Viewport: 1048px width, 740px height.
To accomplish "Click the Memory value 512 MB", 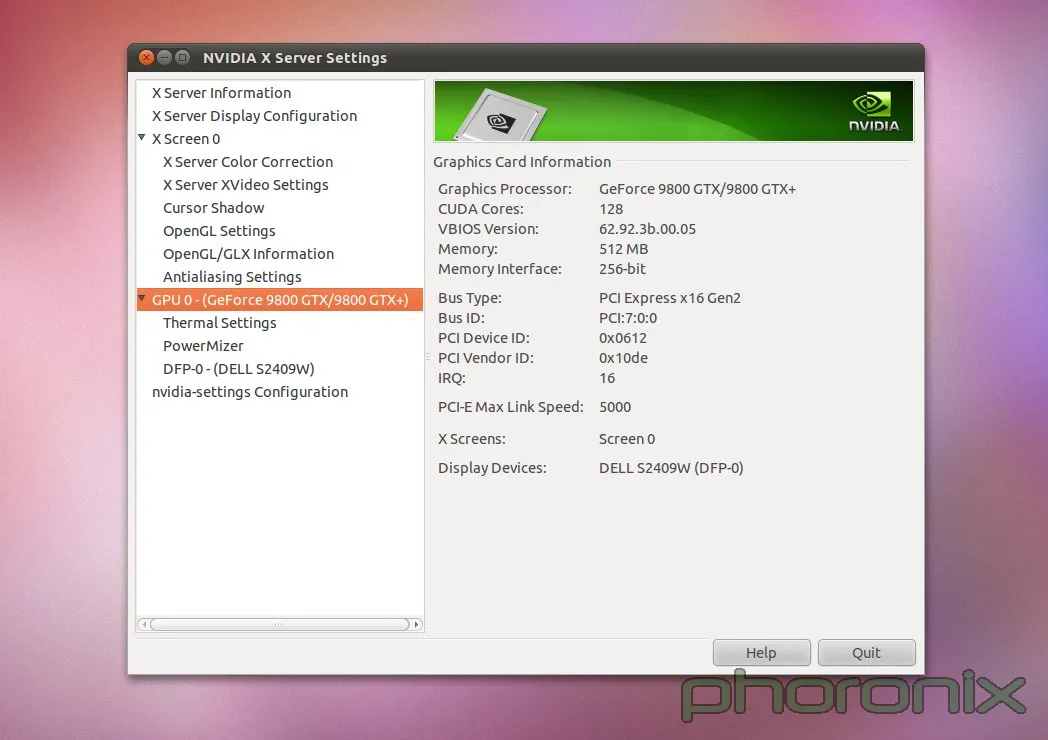I will (624, 249).
